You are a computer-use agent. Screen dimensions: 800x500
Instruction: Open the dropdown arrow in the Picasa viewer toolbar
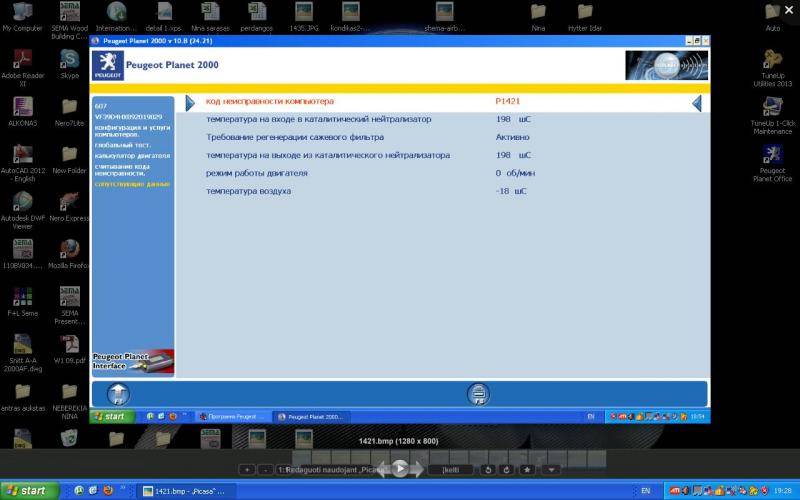(552, 469)
